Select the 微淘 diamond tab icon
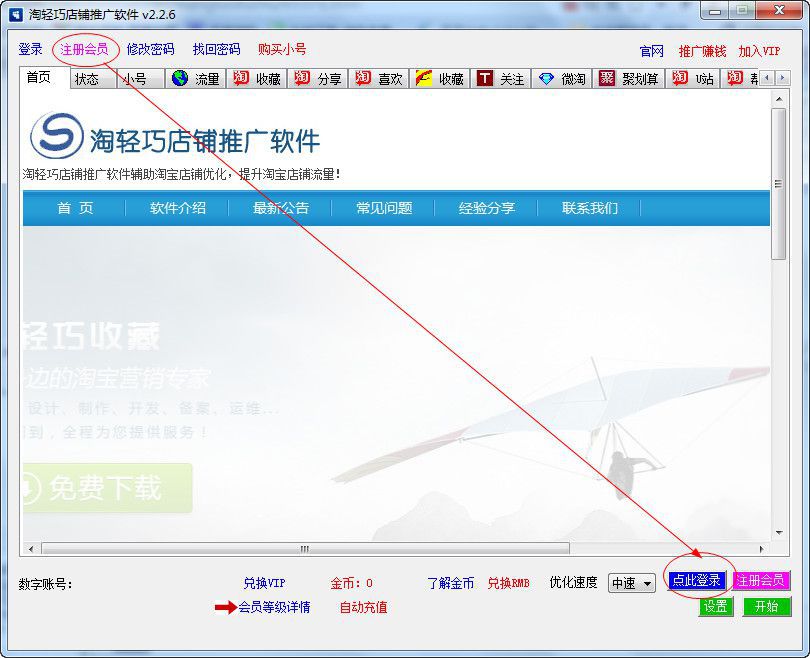810x658 pixels. 544,79
